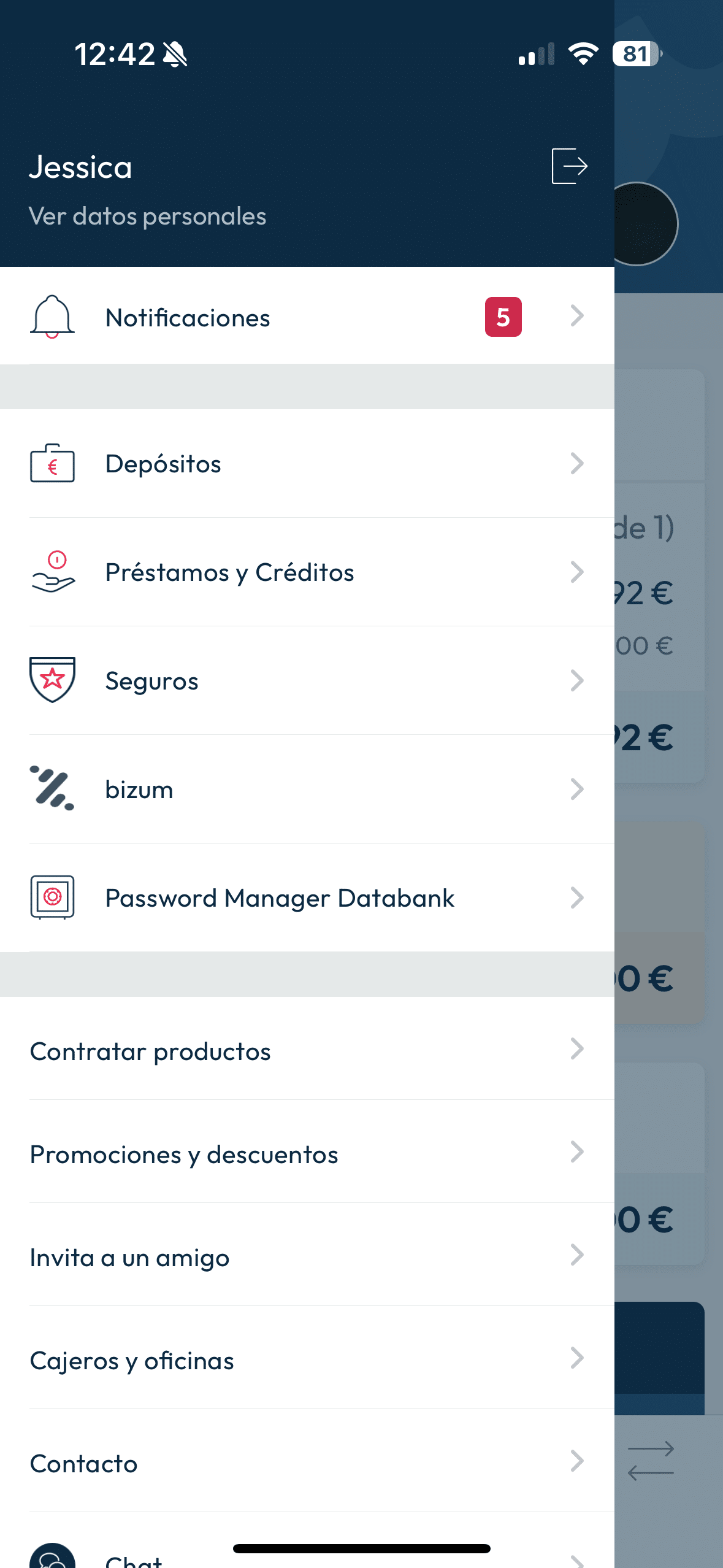Tap the red notifications badge showing 5
The width and height of the screenshot is (723, 1568).
point(503,317)
